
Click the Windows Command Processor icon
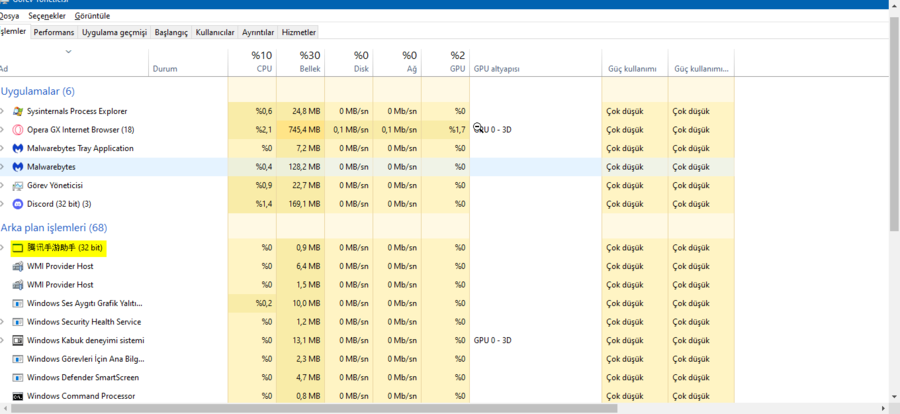pos(18,396)
